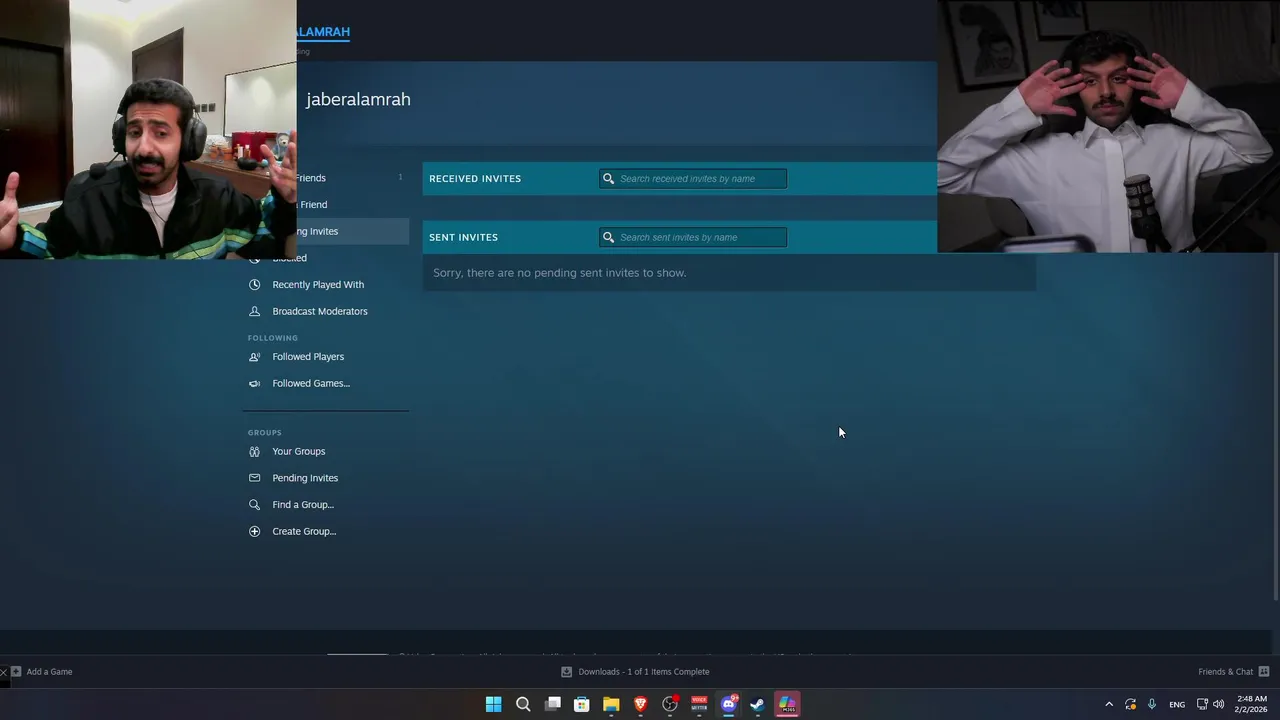The width and height of the screenshot is (1280, 720).
Task: Show hidden system tray icons
Action: coord(1109,704)
